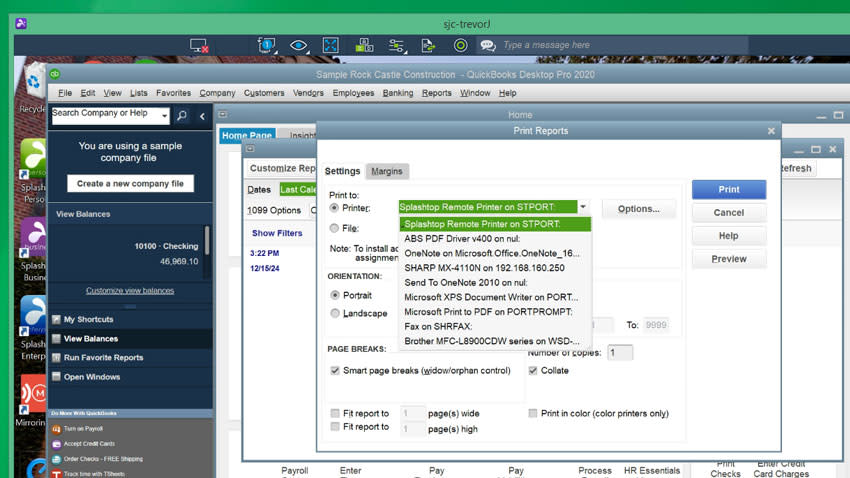Choose SHARP MX-4110N from printer list
The width and height of the screenshot is (850, 478).
pyautogui.click(x=484, y=268)
